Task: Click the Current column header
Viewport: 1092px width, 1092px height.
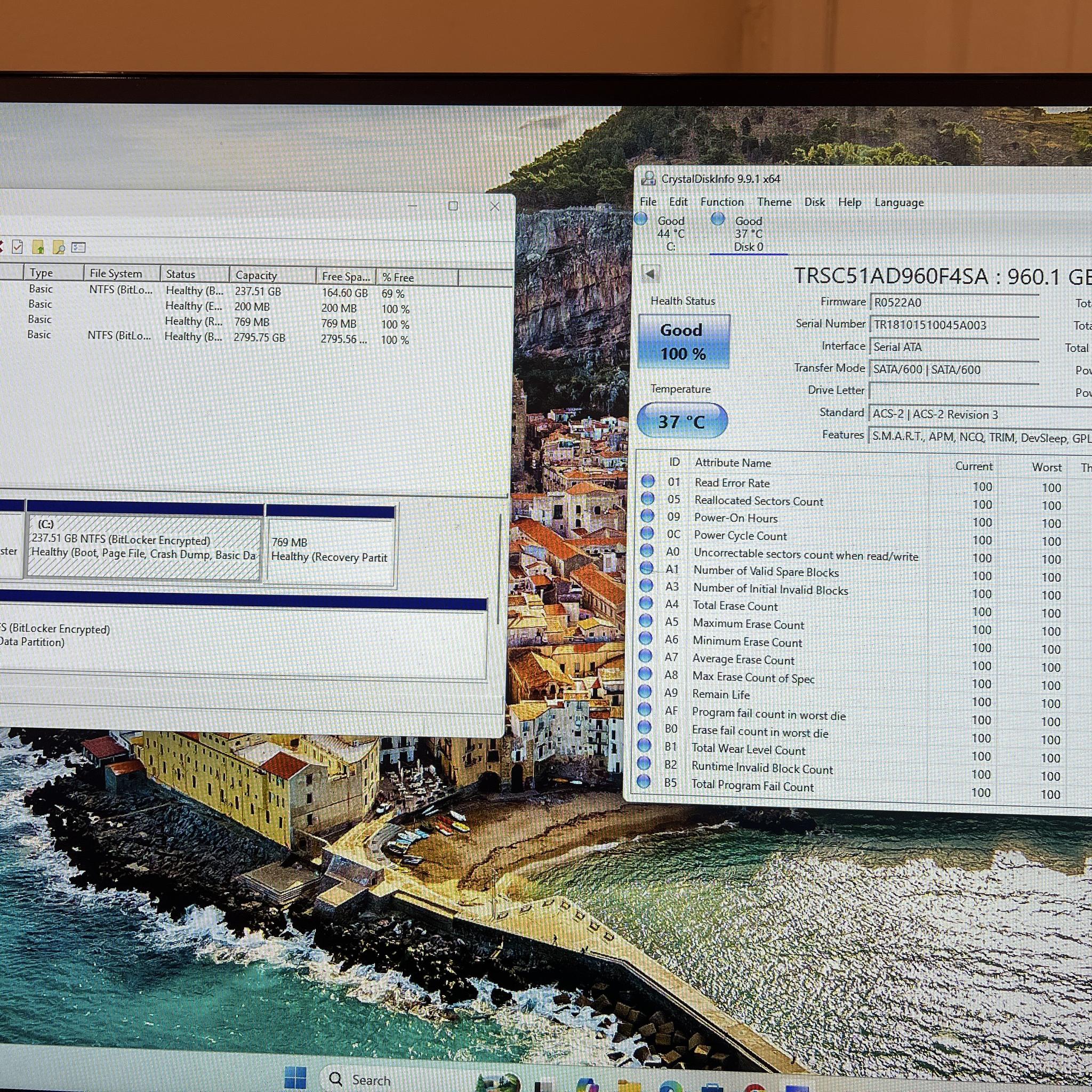Action: click(973, 467)
